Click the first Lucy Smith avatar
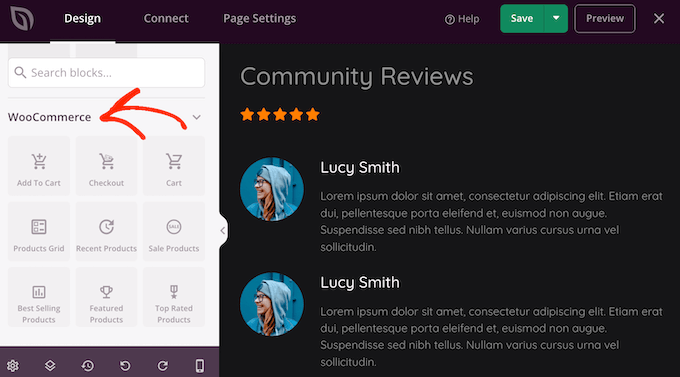 click(272, 189)
